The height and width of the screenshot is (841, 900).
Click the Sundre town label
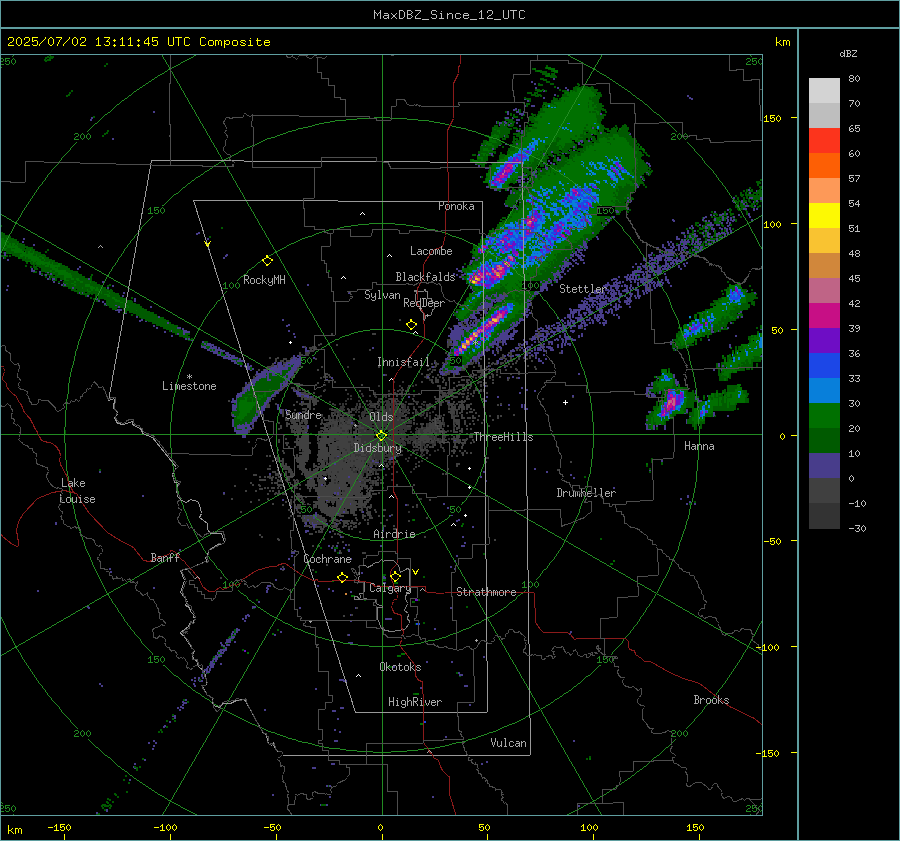tap(303, 415)
